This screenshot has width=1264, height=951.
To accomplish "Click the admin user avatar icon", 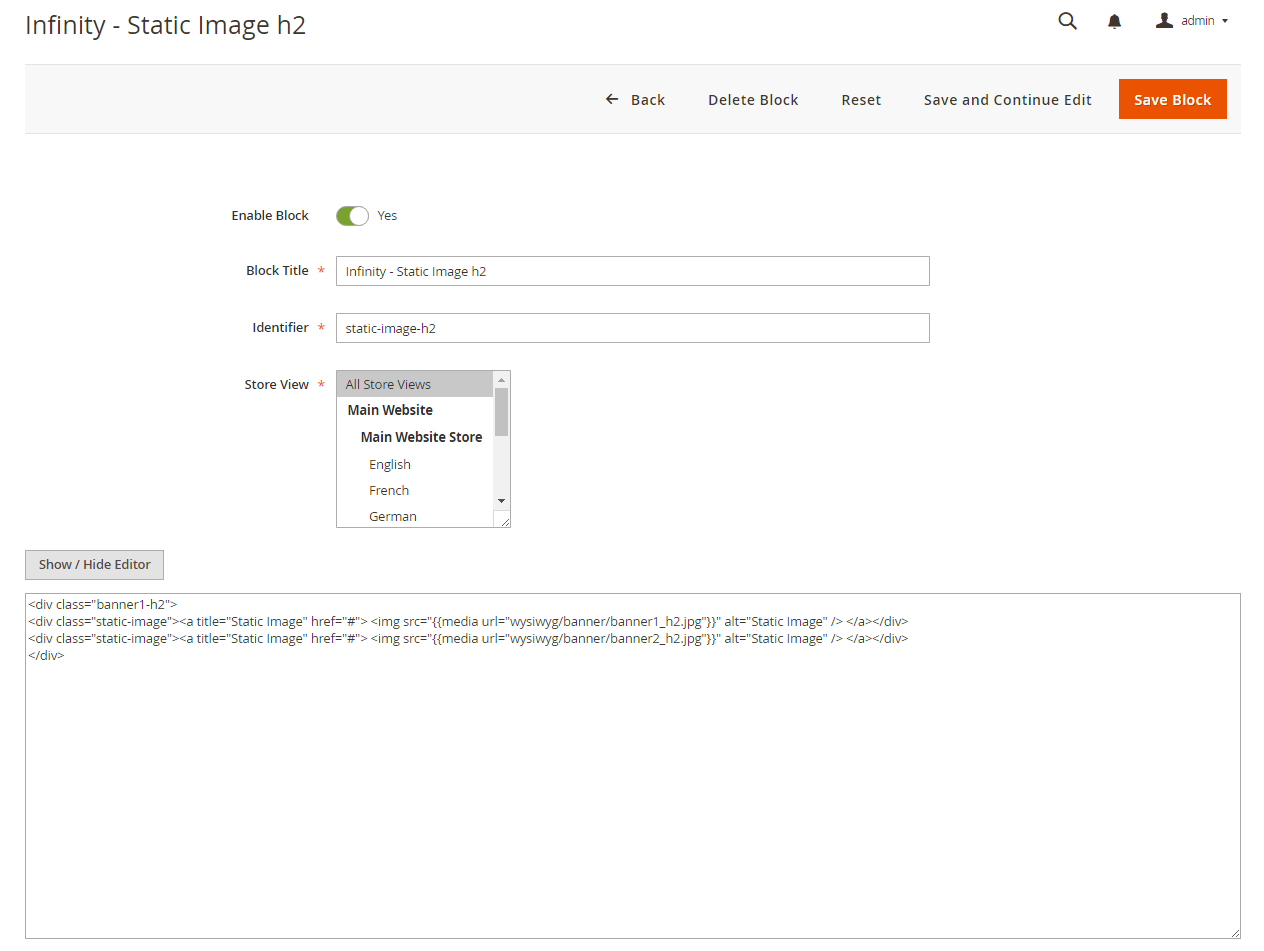I will point(1164,20).
